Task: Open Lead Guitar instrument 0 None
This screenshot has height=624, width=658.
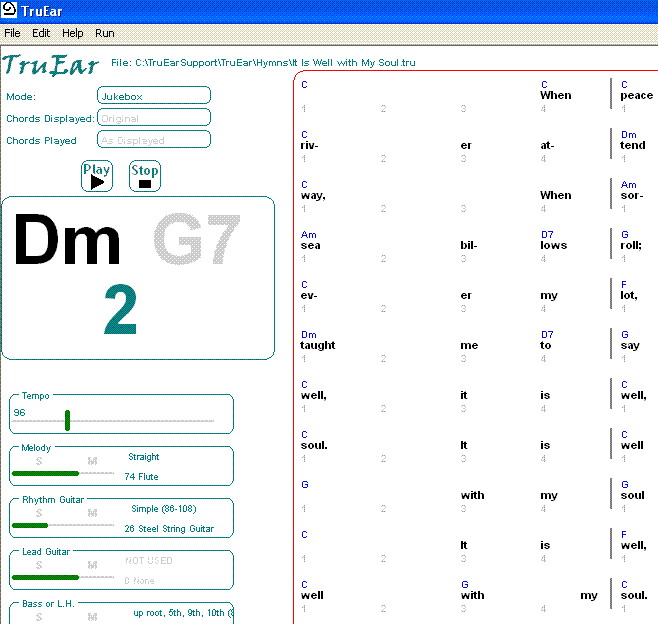Action: tap(139, 581)
